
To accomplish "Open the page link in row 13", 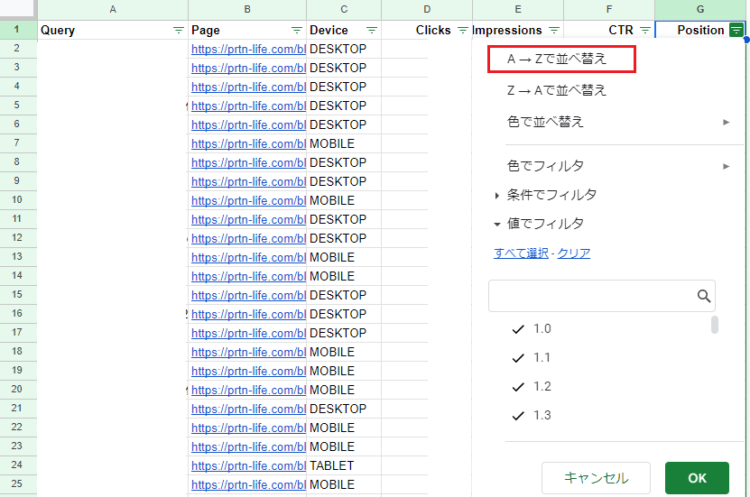I will (248, 258).
